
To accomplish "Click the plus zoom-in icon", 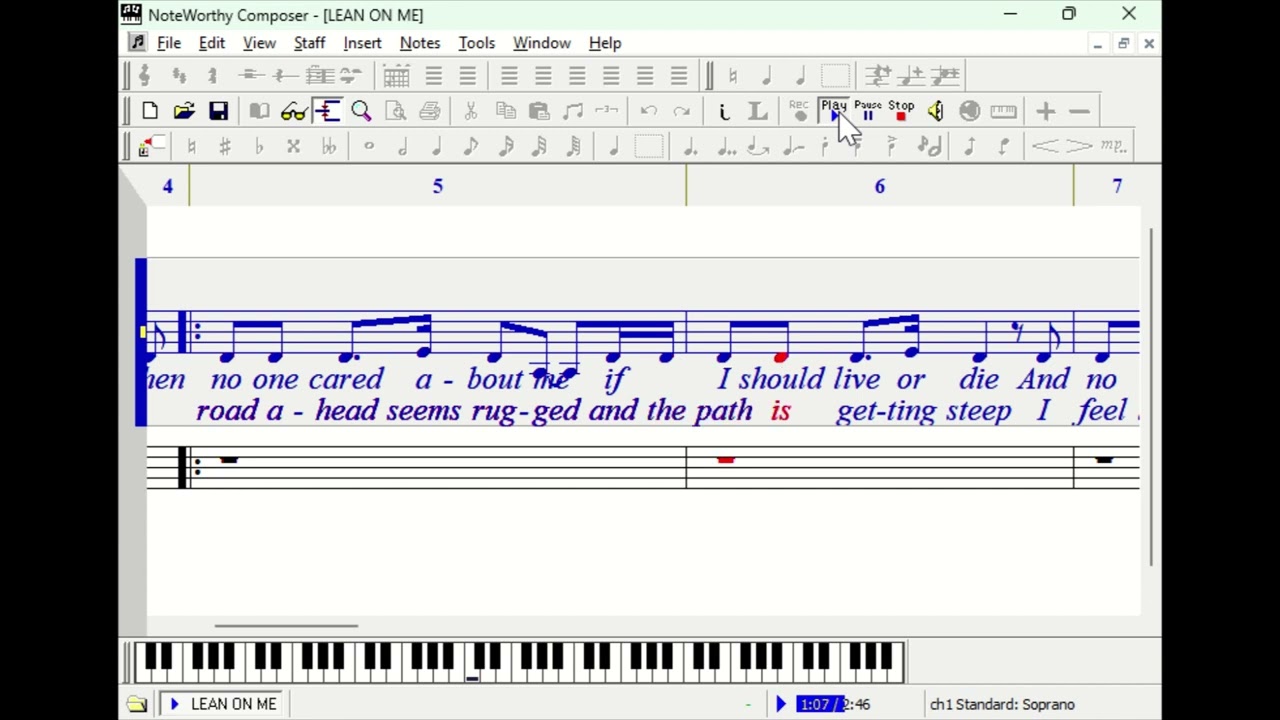I will [1045, 111].
